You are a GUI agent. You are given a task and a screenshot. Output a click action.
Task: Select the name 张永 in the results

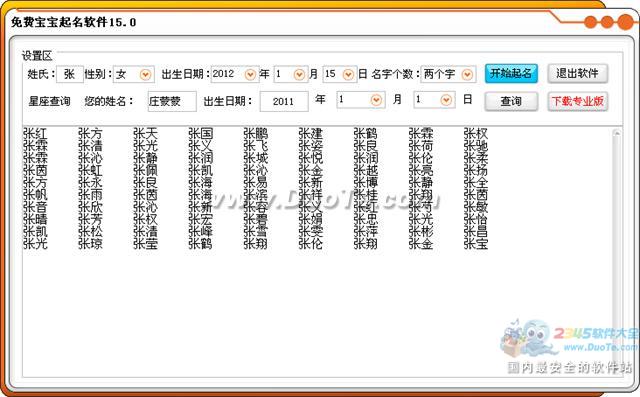[x=90, y=182]
